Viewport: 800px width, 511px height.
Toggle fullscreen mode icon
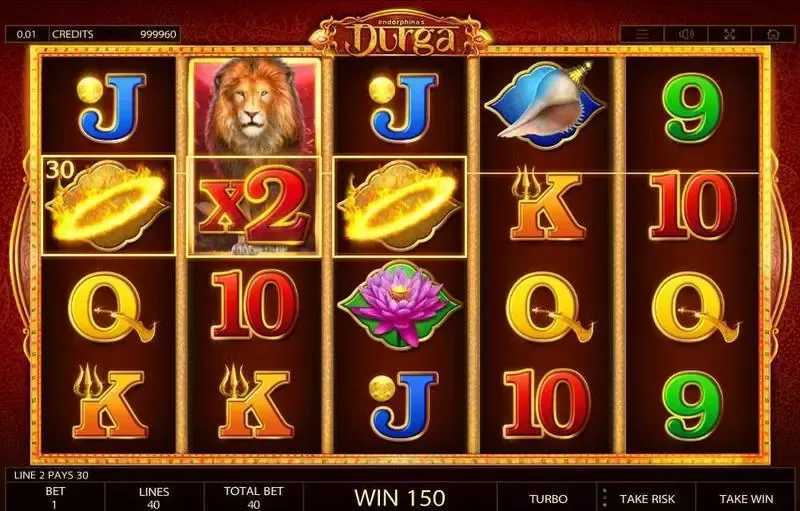point(729,34)
